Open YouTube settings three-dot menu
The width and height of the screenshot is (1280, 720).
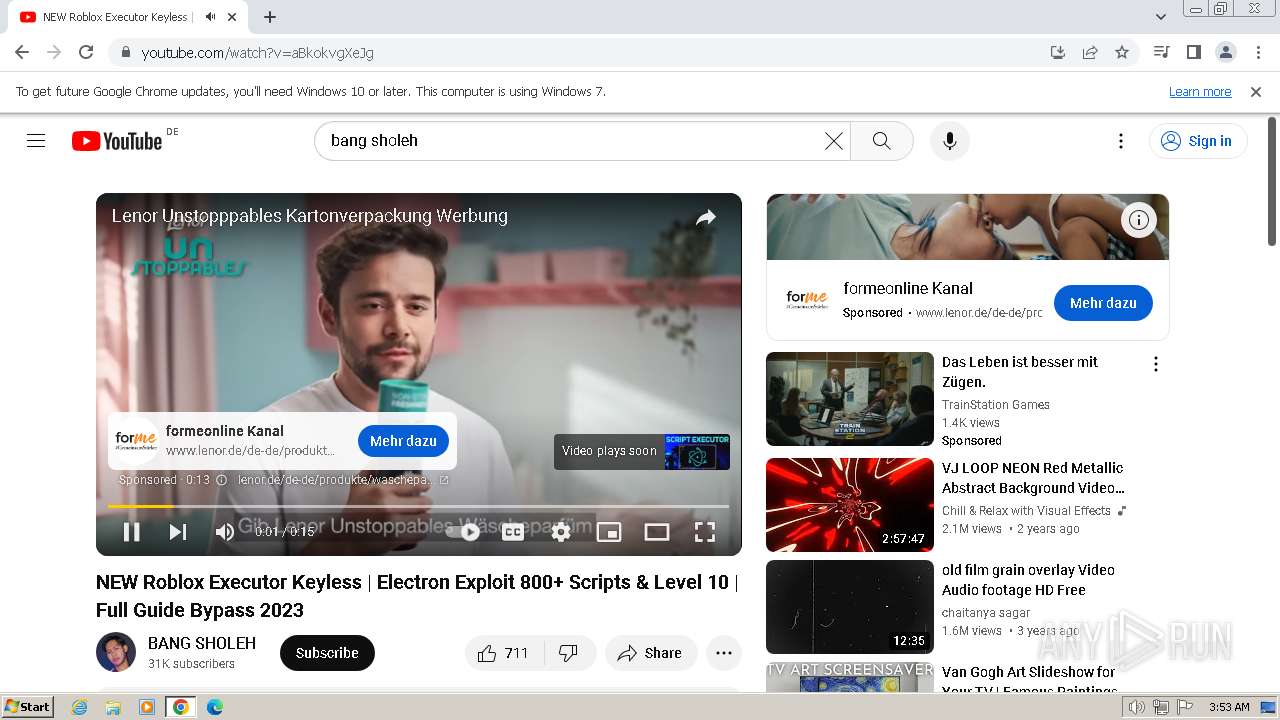pos(1121,141)
